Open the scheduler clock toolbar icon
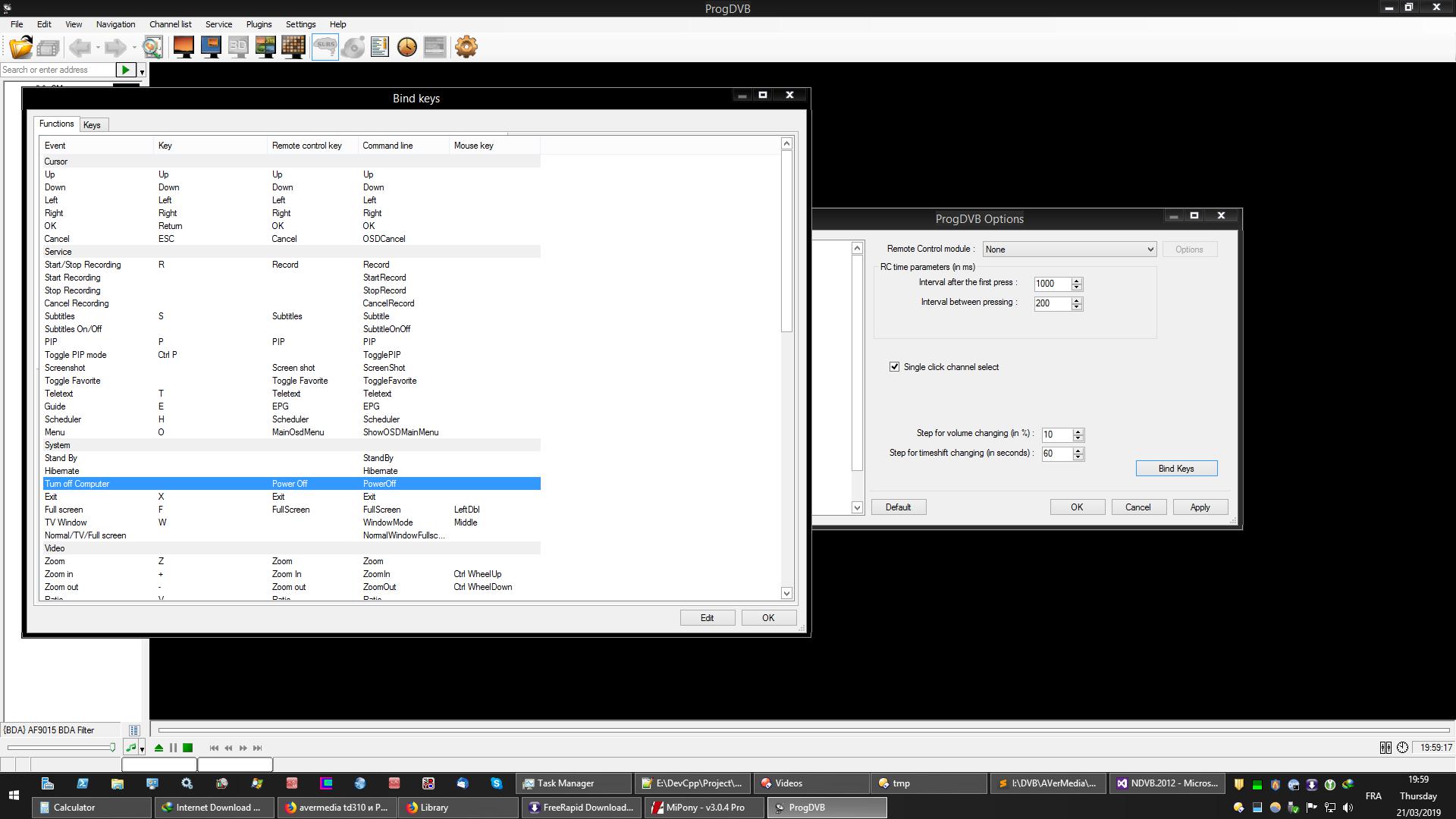1456x819 pixels. click(x=407, y=47)
